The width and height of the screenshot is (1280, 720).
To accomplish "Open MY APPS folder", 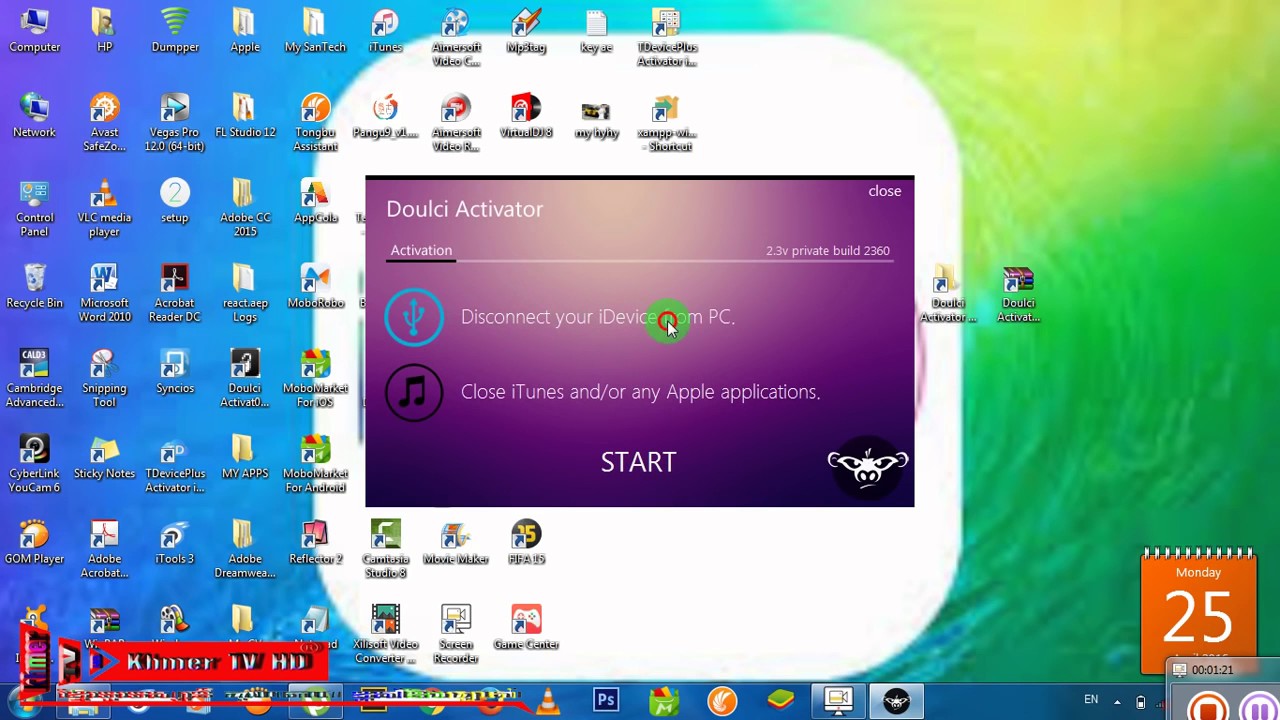I will (245, 456).
